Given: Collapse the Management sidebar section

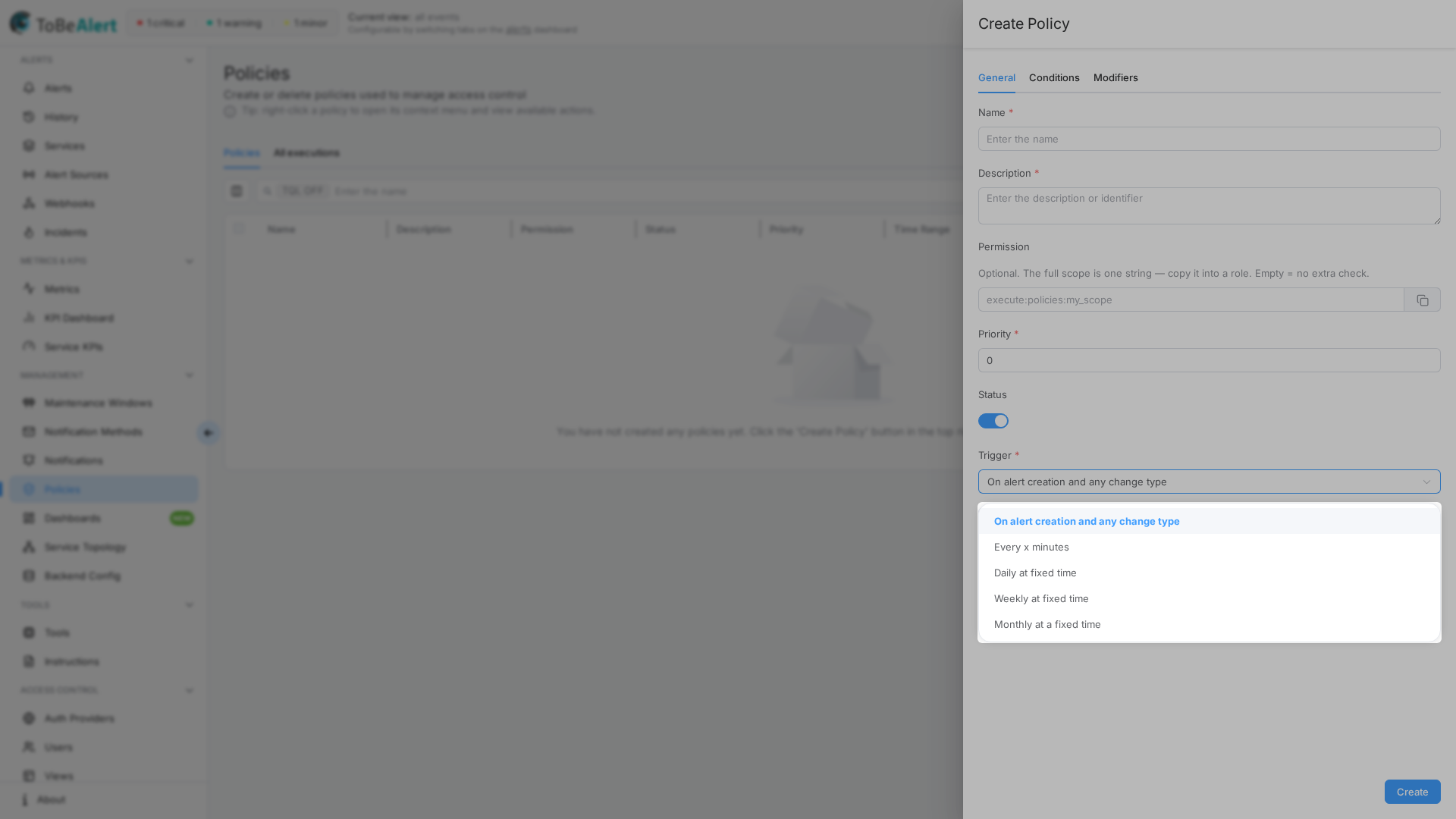Looking at the screenshot, I should (x=190, y=375).
